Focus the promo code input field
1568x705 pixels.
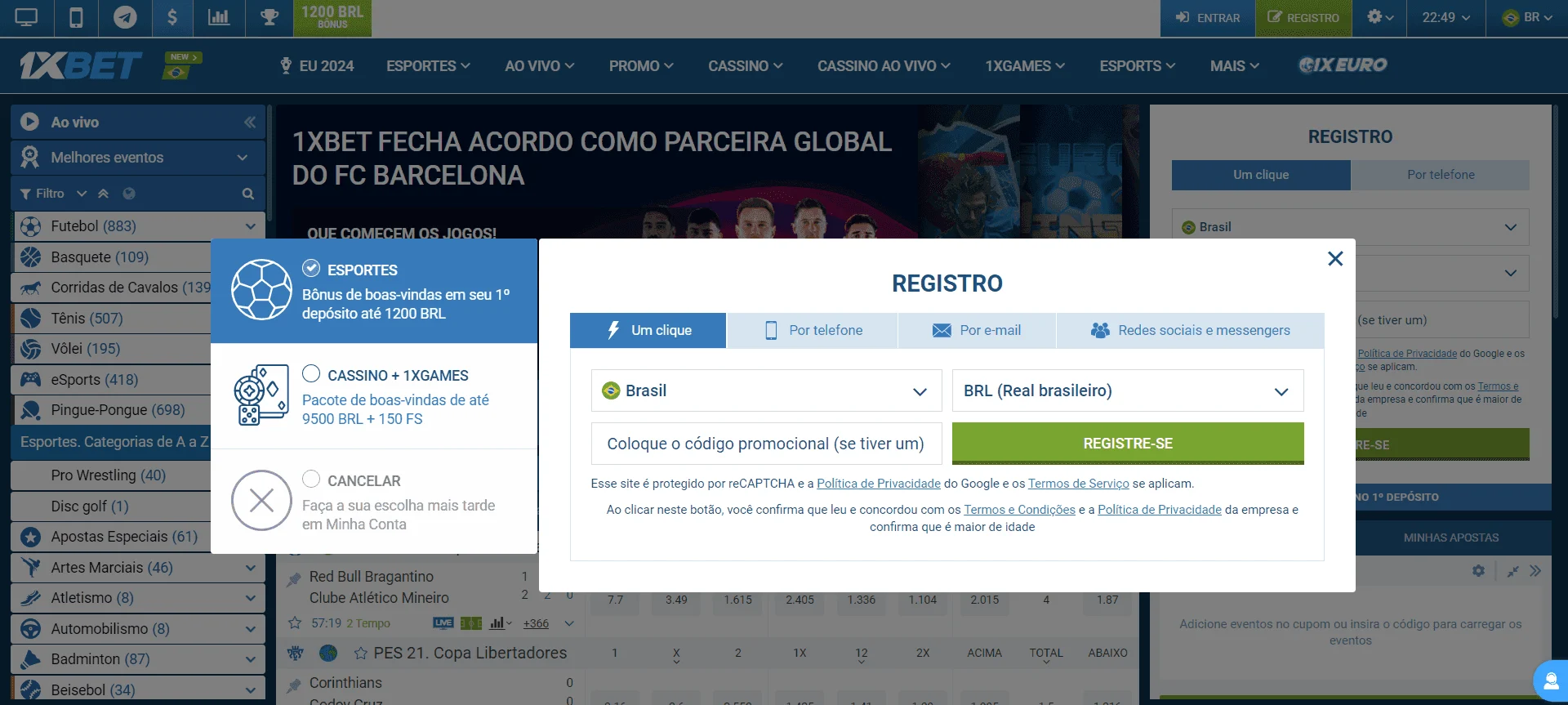coord(766,444)
